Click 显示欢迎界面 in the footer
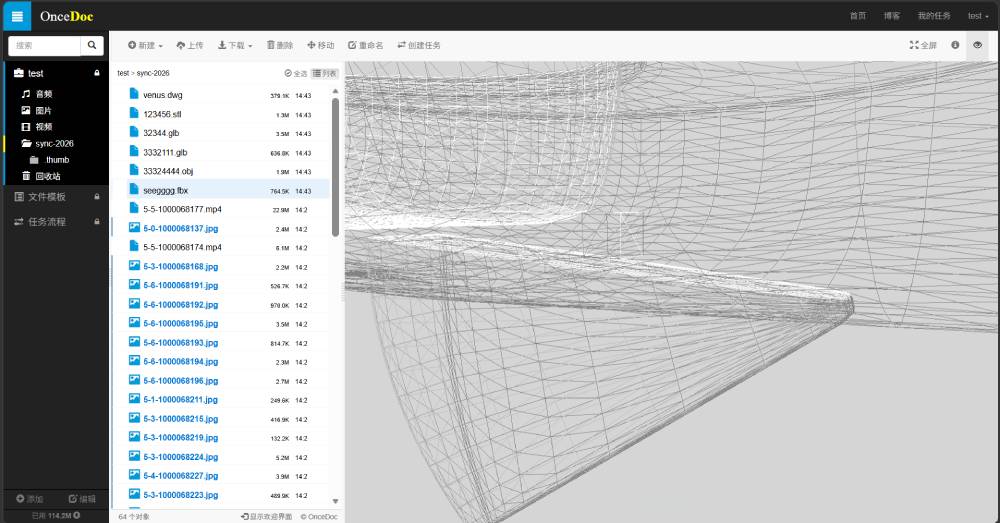This screenshot has width=1000, height=523. 267,517
